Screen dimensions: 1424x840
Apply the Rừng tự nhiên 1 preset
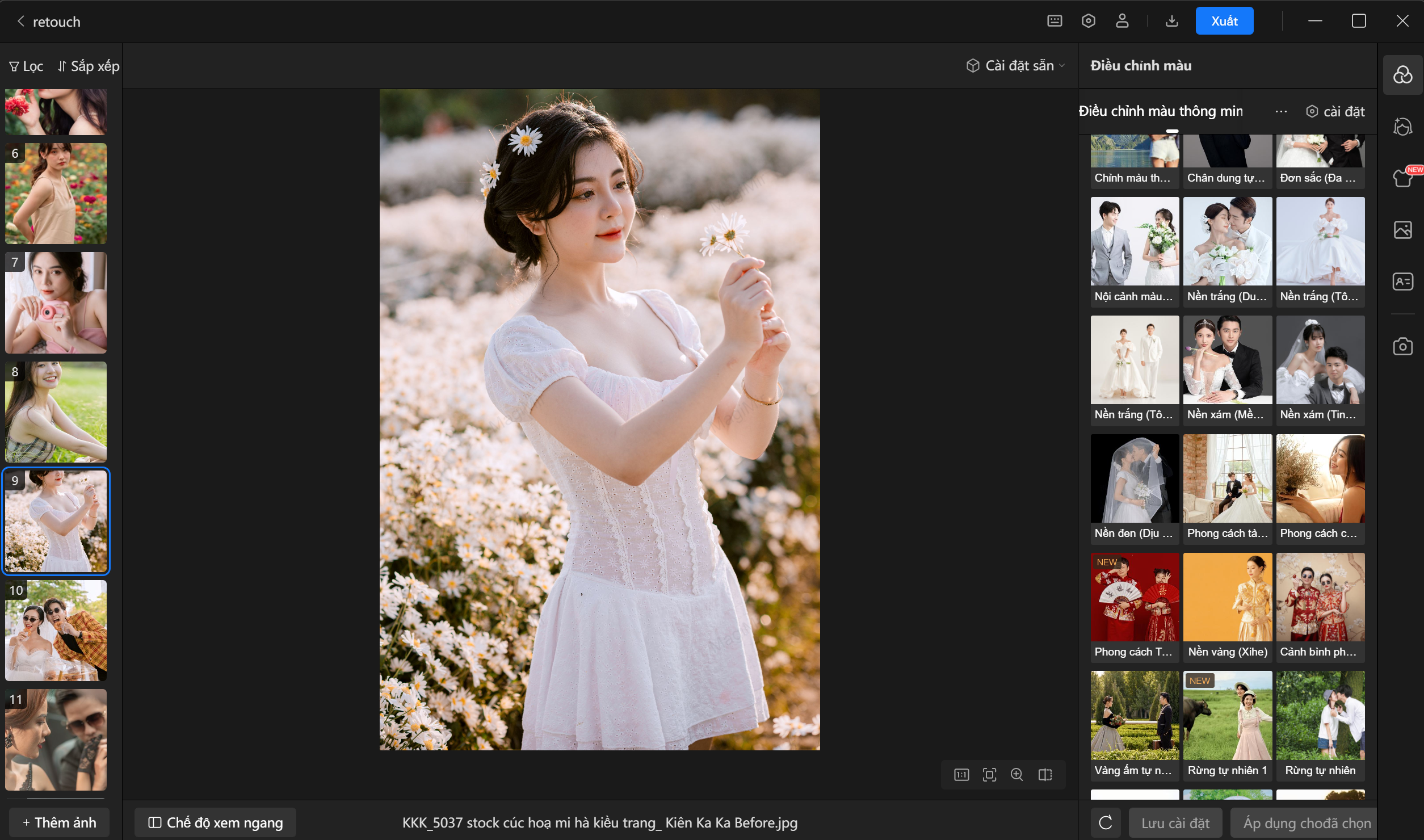pos(1227,726)
